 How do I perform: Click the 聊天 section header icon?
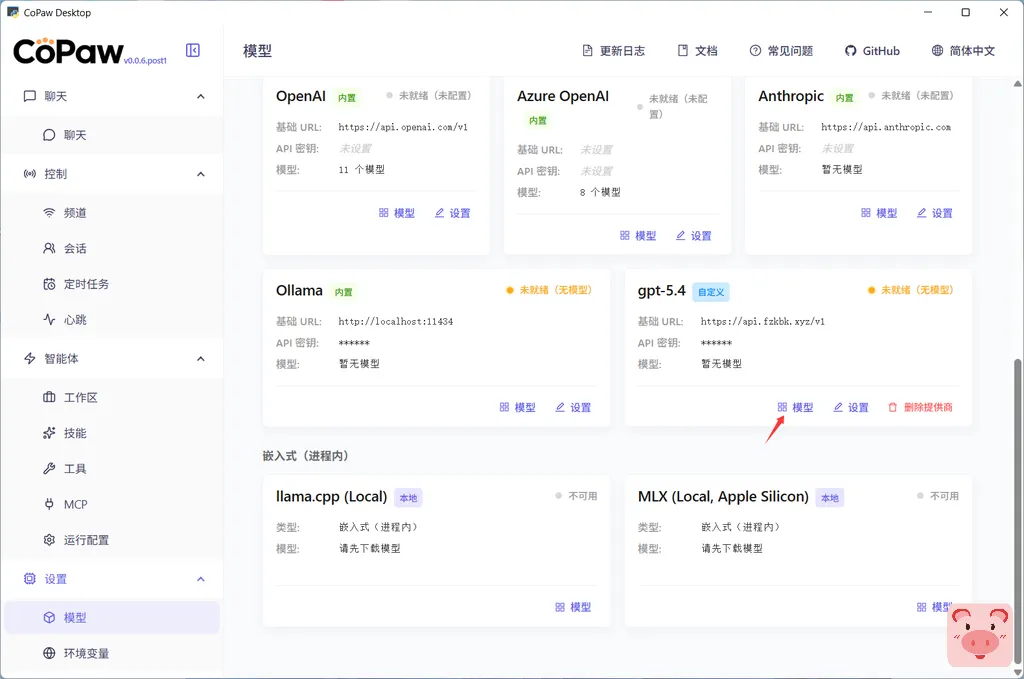[x=29, y=97]
